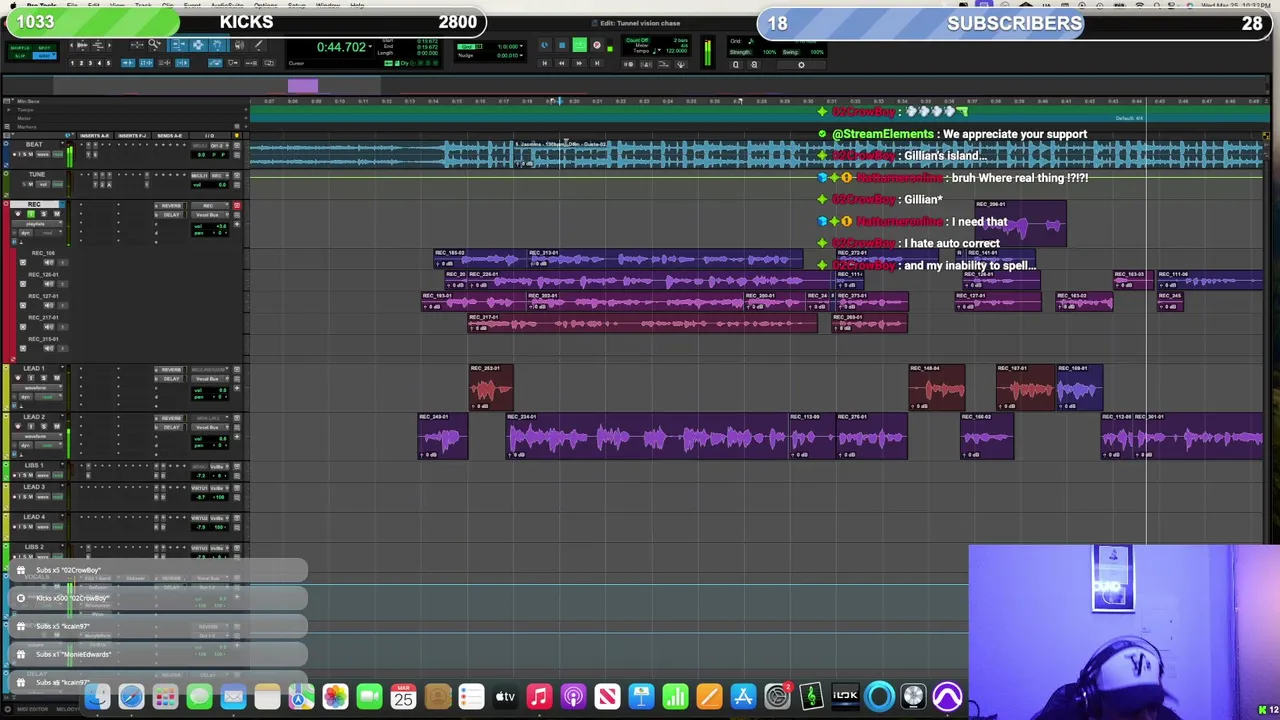1280x720 pixels.
Task: Select the Scrubber speaker tool
Action: [239, 45]
